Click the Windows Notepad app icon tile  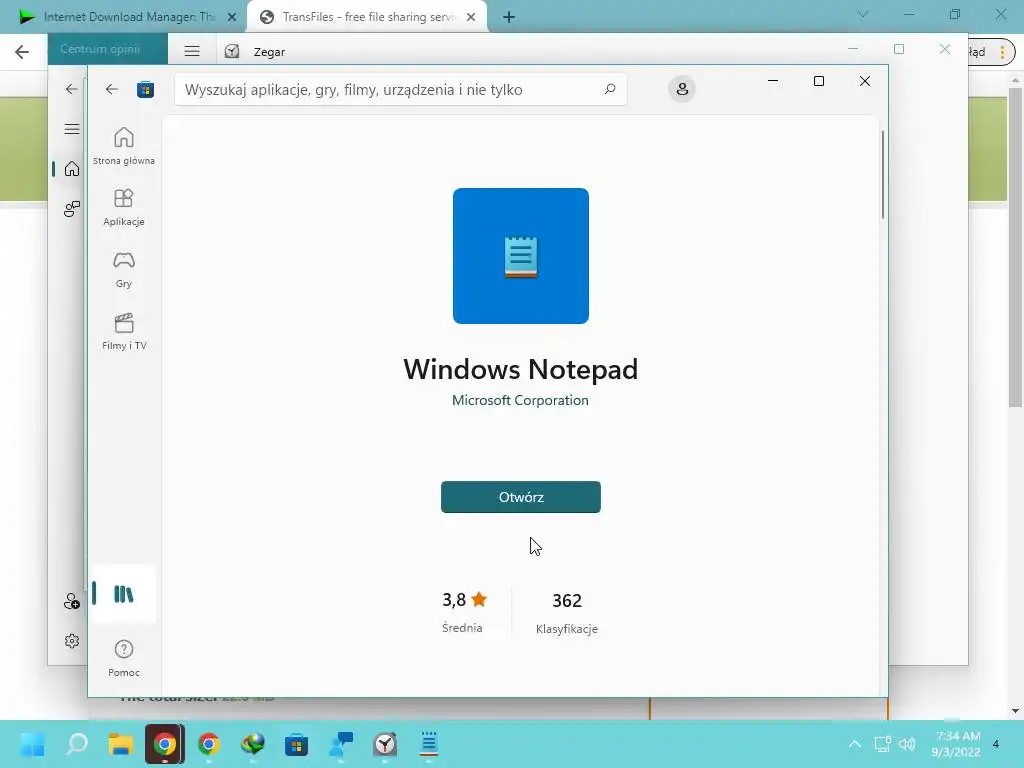pyautogui.click(x=520, y=256)
